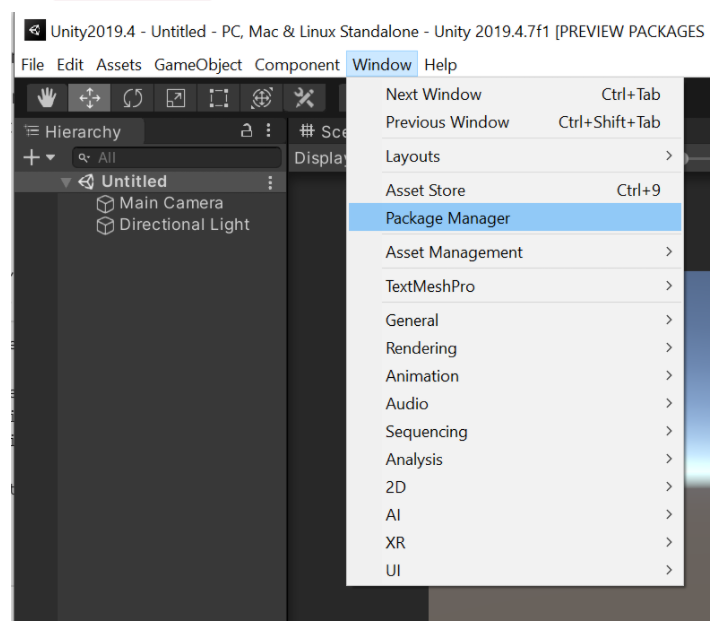Open the Help menu
713x629 pixels.
pos(441,65)
